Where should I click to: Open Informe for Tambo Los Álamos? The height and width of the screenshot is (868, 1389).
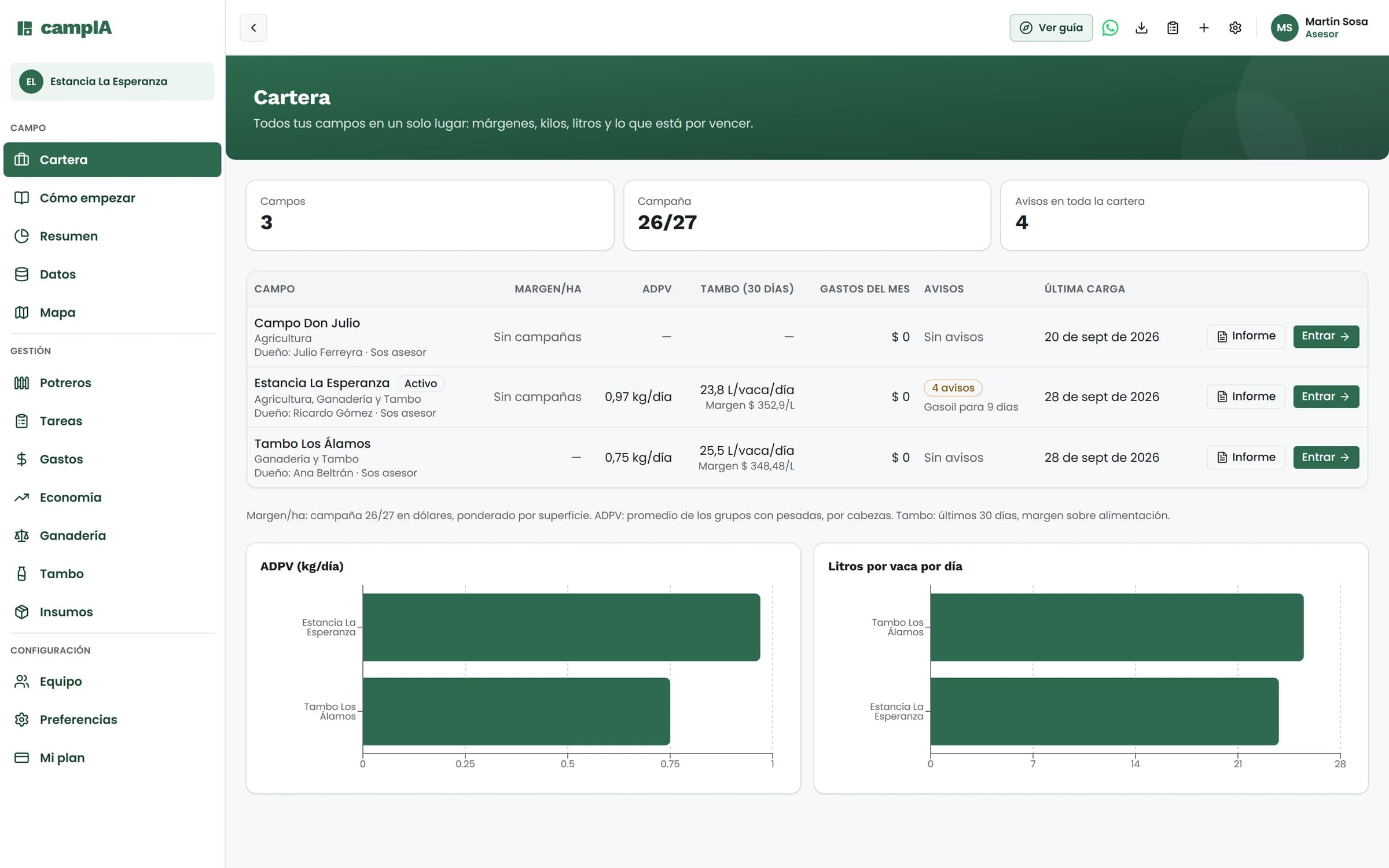click(1245, 457)
